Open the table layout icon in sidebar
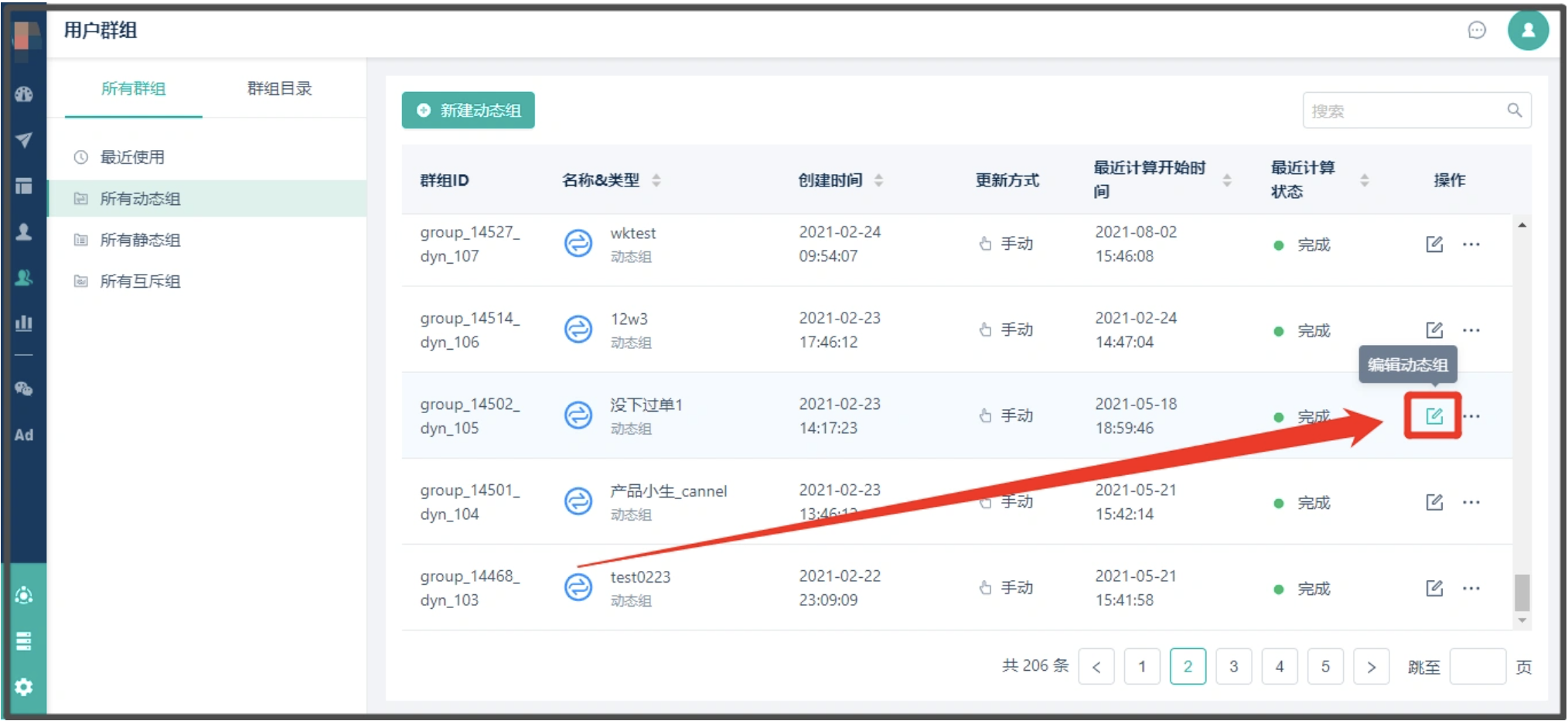Viewport: 1568px width, 721px height. (x=24, y=186)
